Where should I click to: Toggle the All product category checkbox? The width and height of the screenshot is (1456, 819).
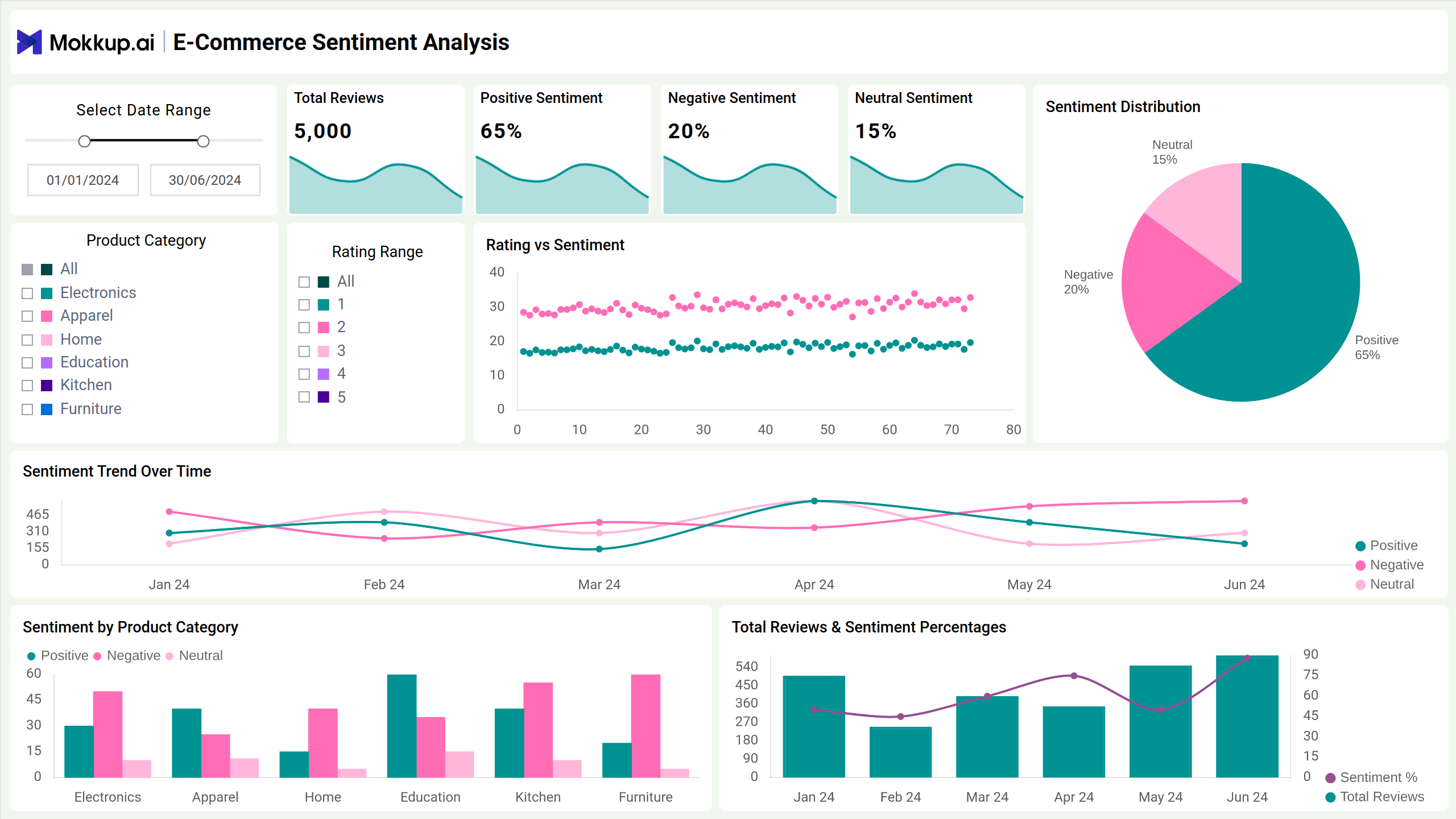click(x=27, y=269)
